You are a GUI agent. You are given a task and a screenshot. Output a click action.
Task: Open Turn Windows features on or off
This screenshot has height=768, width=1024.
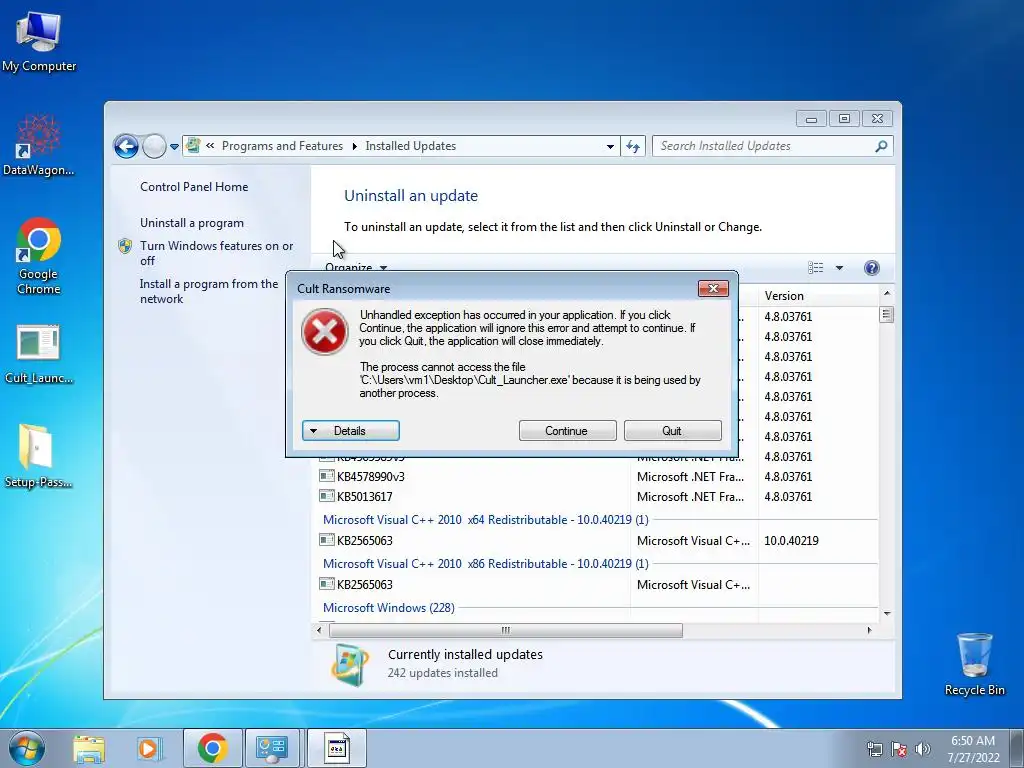tap(216, 253)
